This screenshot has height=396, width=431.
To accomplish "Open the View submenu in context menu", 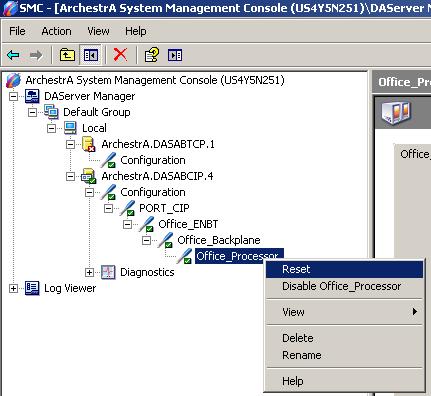I will coord(344,312).
